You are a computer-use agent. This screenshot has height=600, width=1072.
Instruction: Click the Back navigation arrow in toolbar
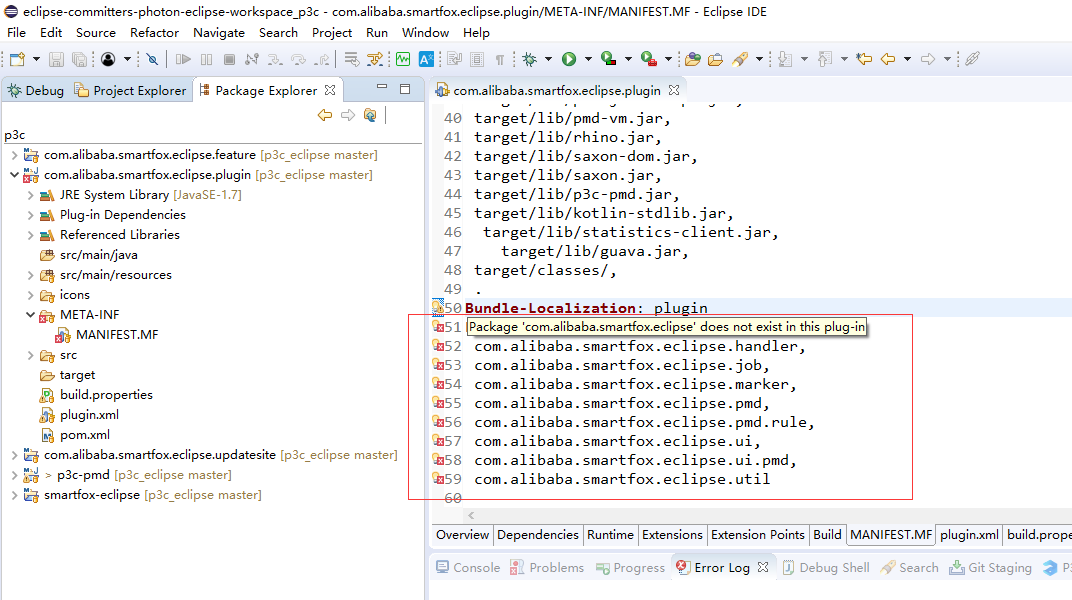point(888,59)
